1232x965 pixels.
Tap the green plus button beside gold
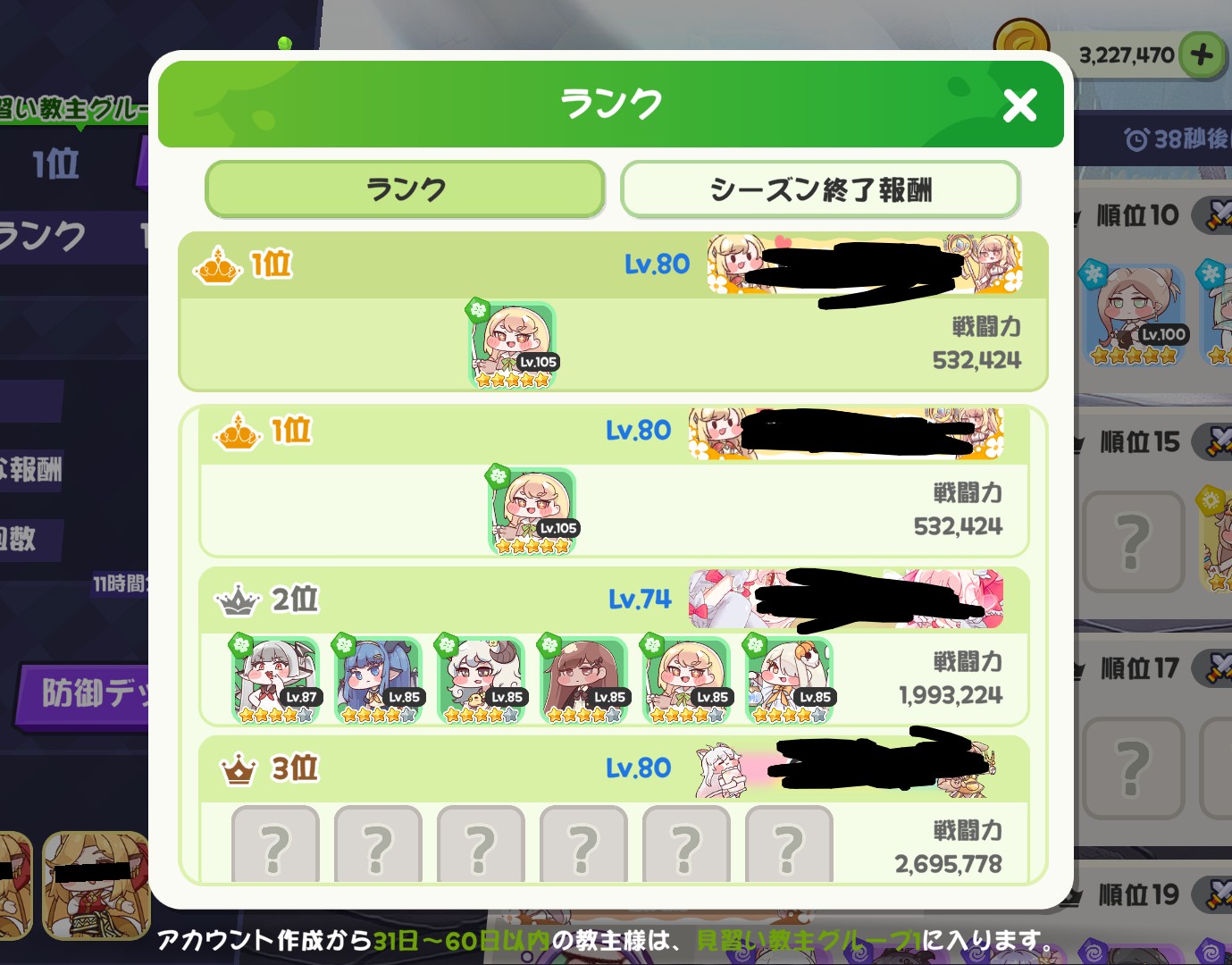pos(1201,55)
